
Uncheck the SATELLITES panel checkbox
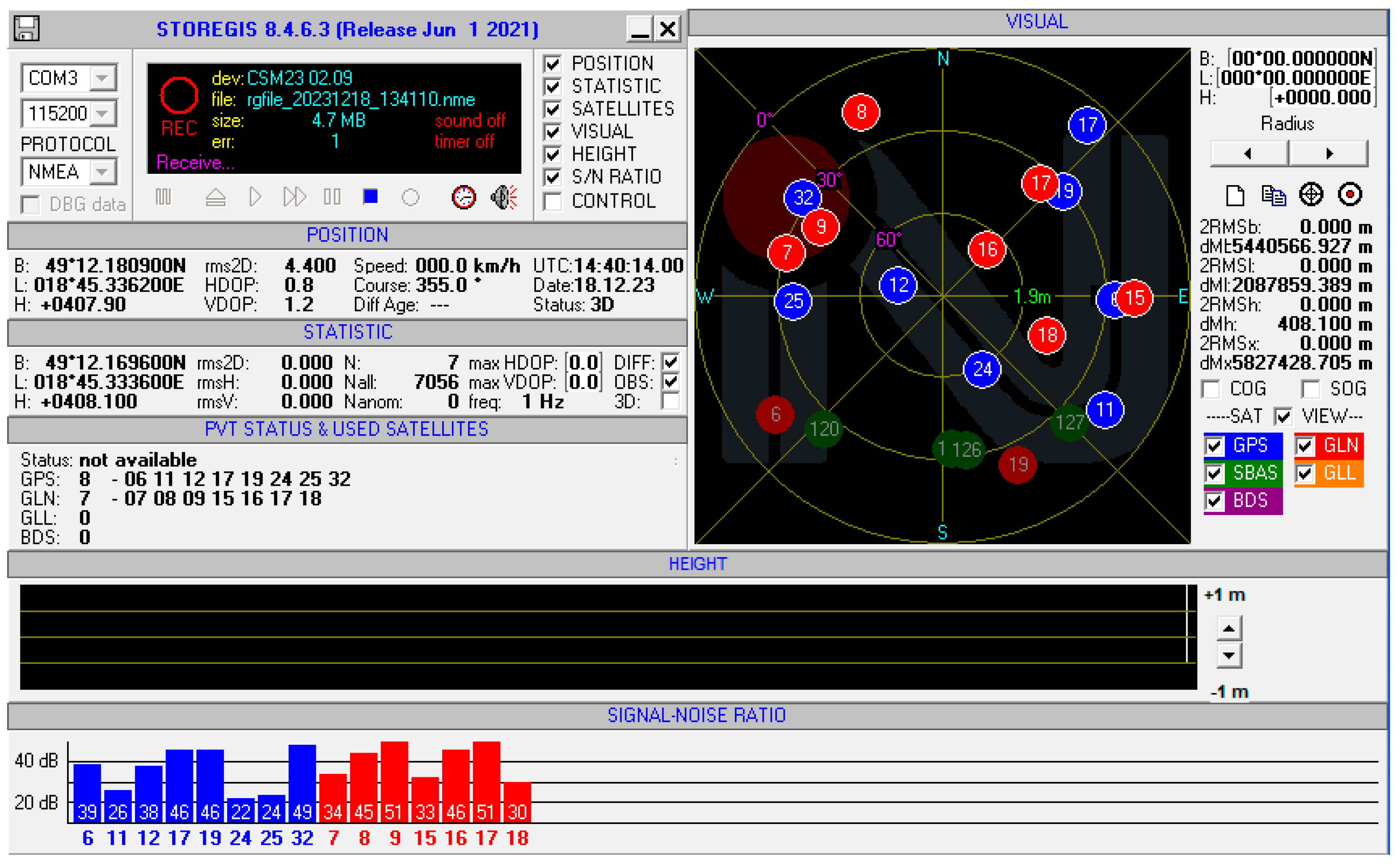coord(552,109)
